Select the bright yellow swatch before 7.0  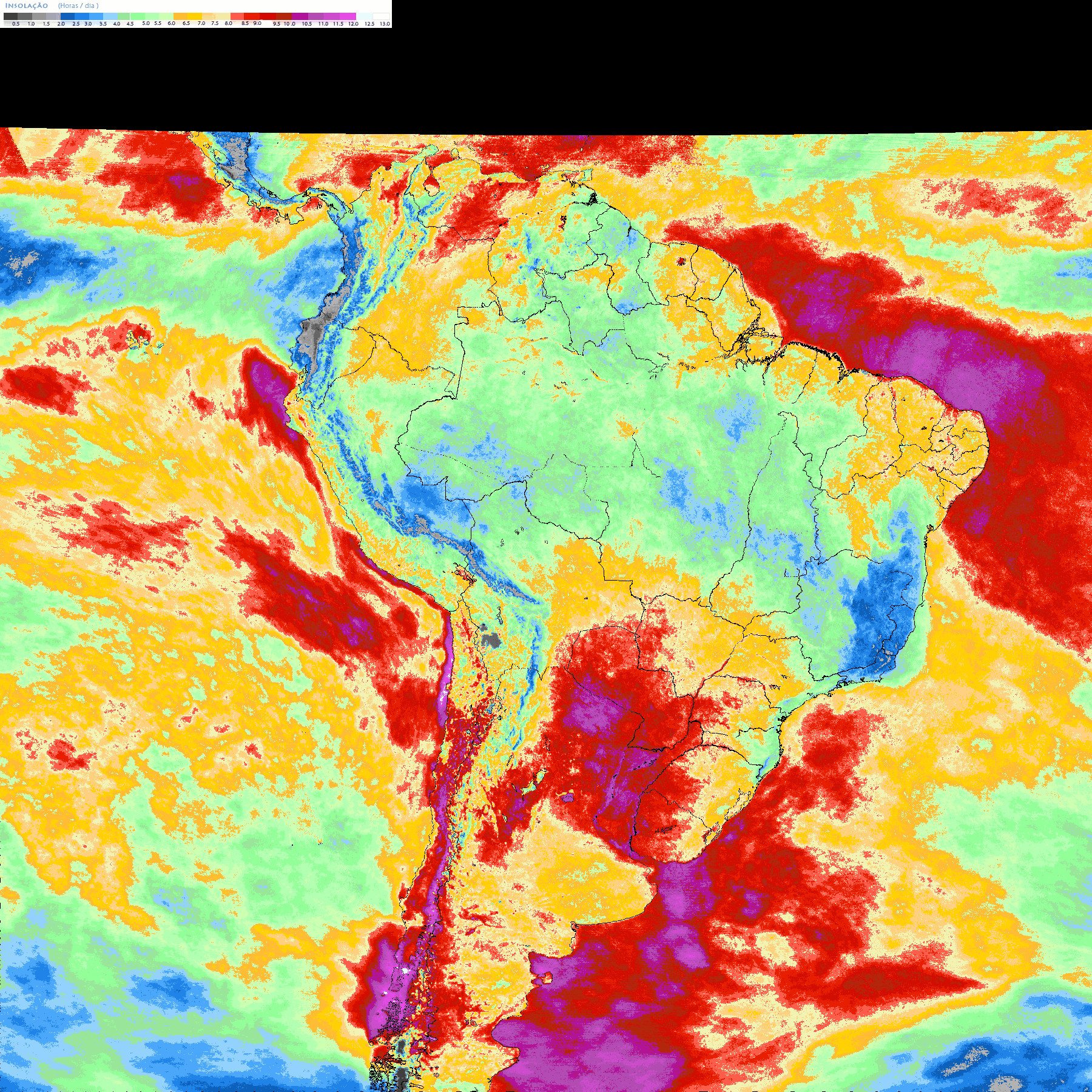(x=195, y=16)
